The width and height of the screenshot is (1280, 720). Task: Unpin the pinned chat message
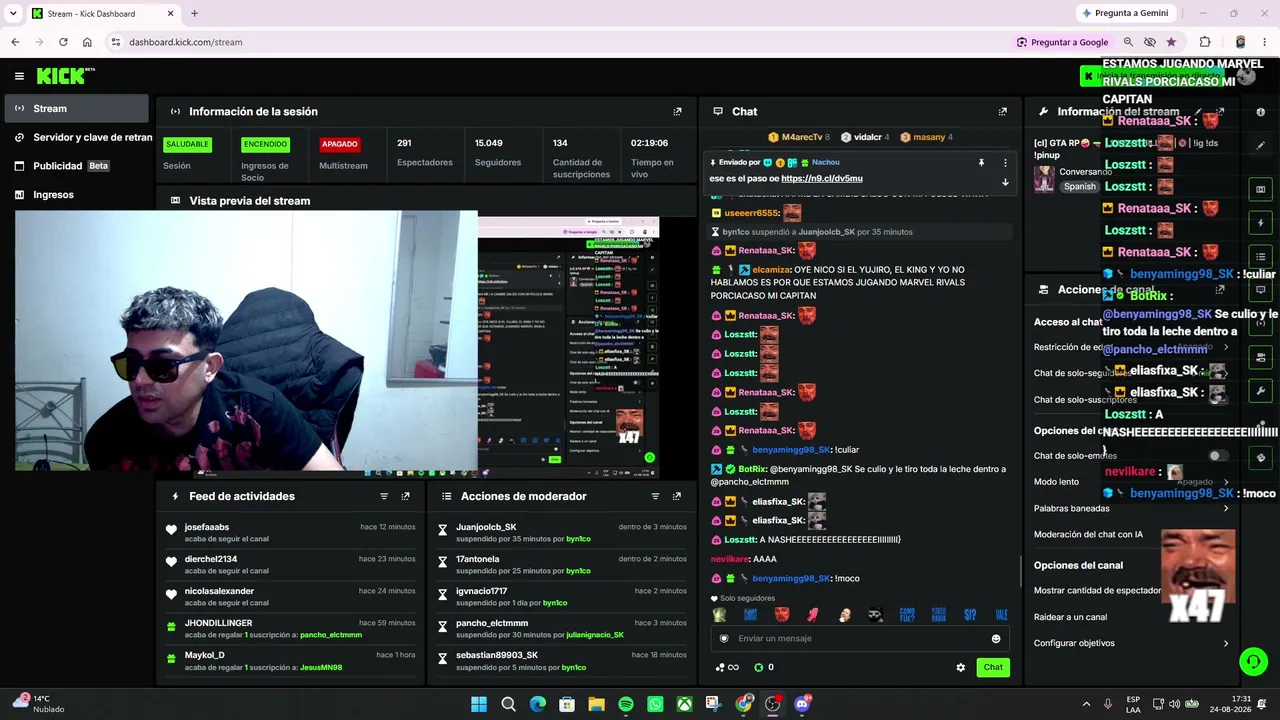coord(981,162)
